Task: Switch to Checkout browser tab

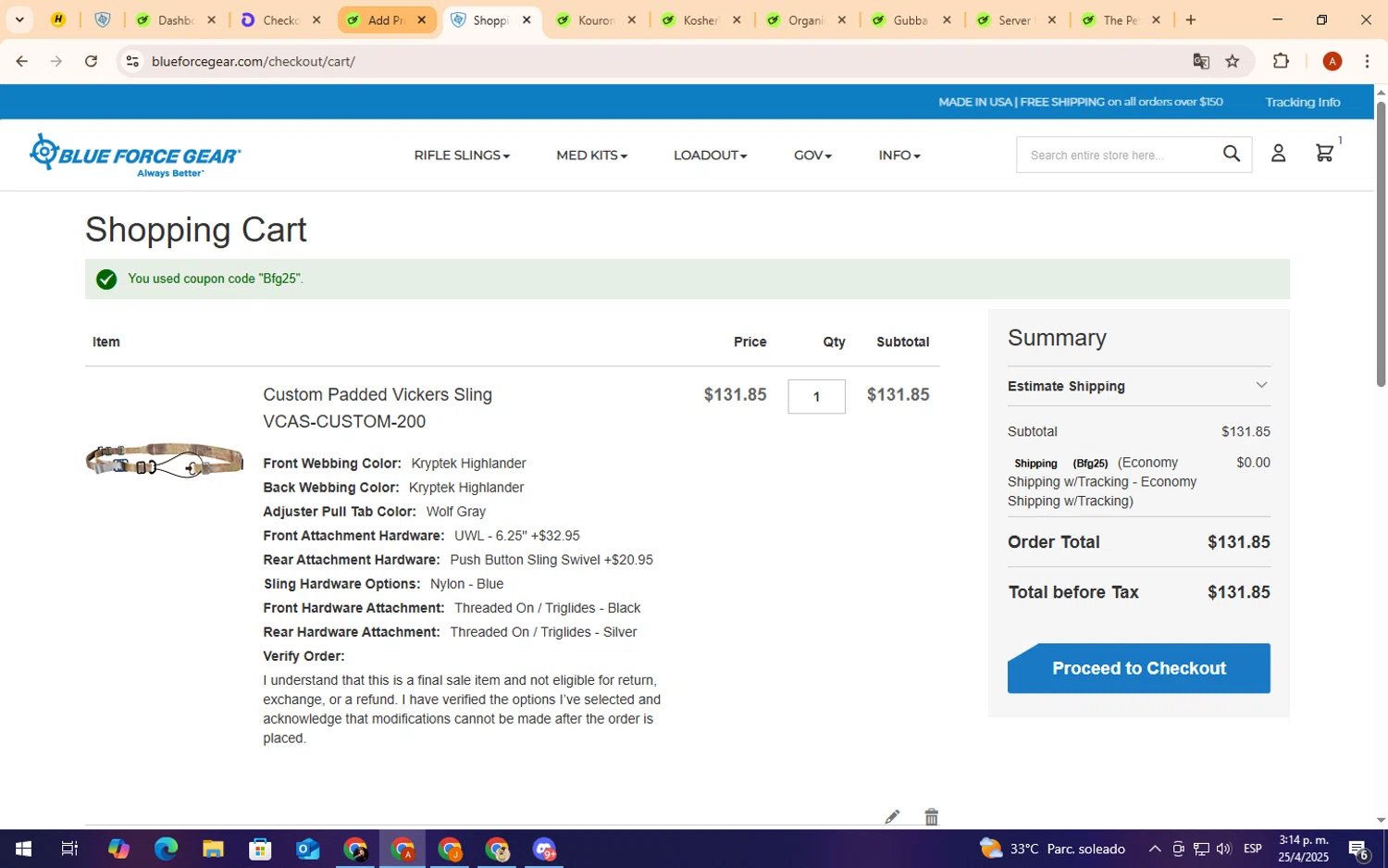Action: click(280, 19)
